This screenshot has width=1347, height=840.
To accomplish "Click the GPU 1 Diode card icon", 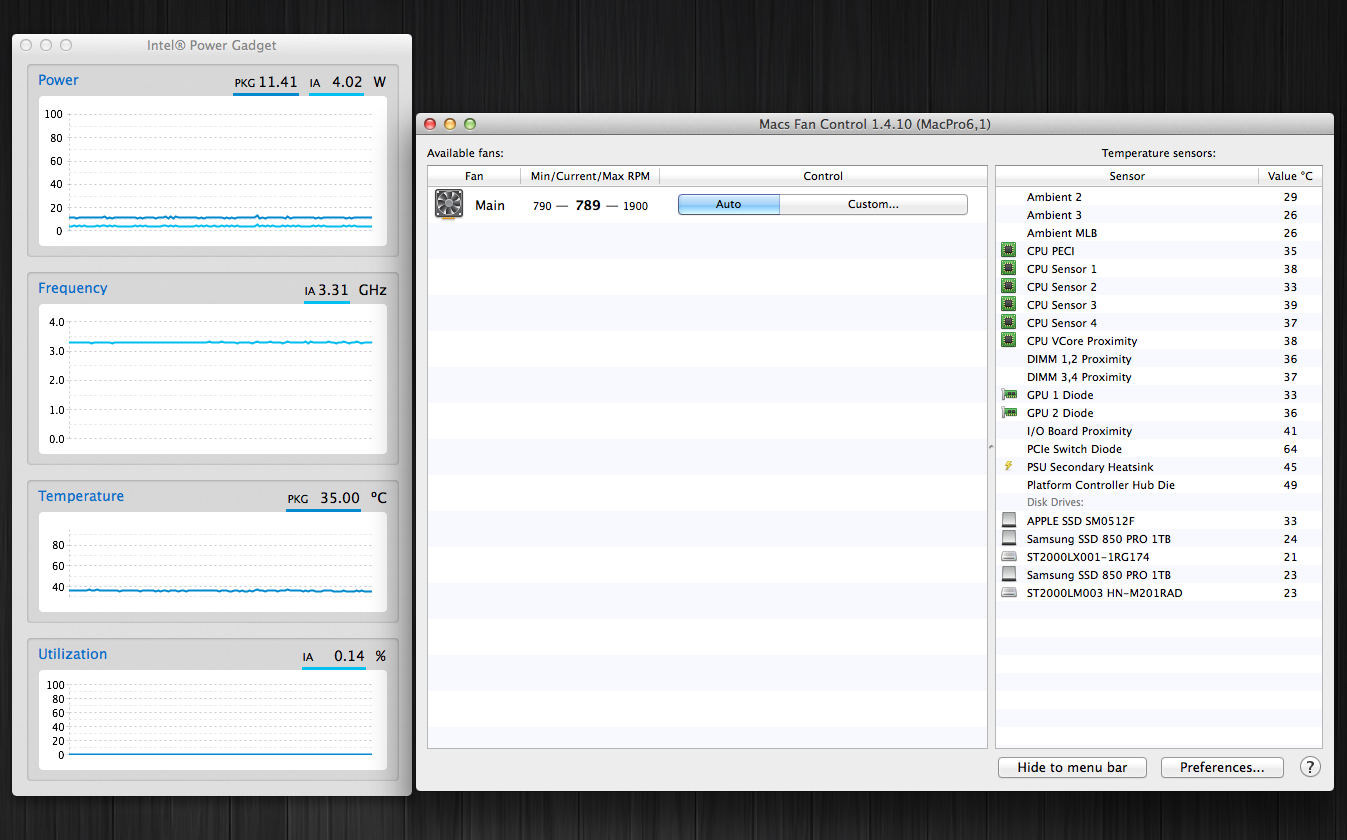I will [1008, 395].
